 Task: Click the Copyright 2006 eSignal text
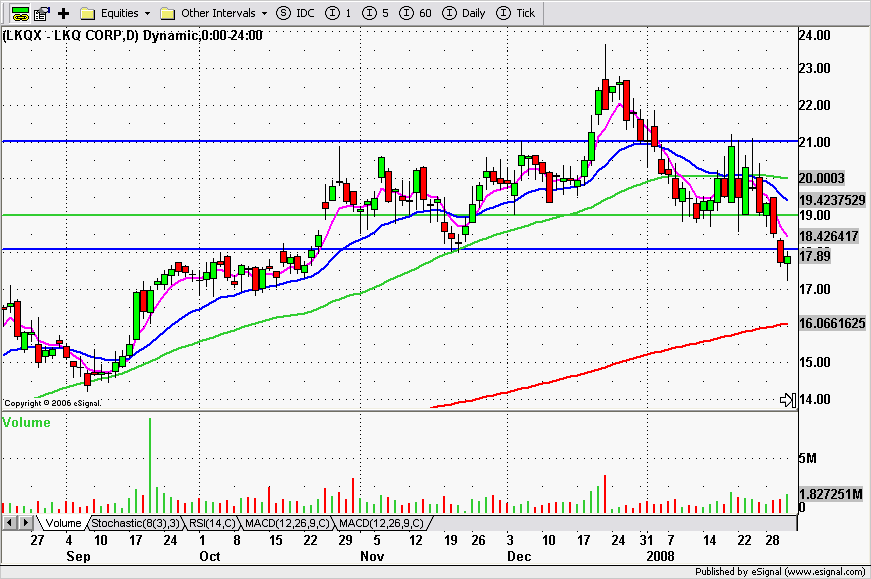pos(53,403)
